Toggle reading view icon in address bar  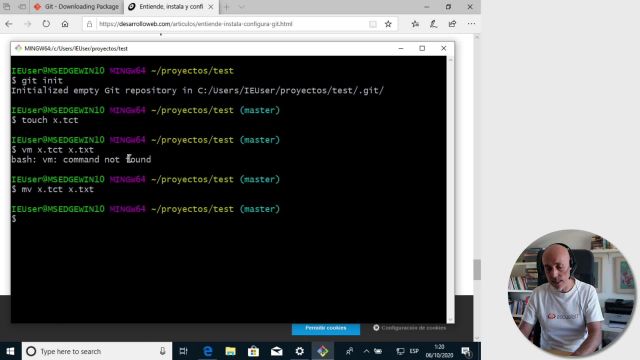click(x=373, y=24)
